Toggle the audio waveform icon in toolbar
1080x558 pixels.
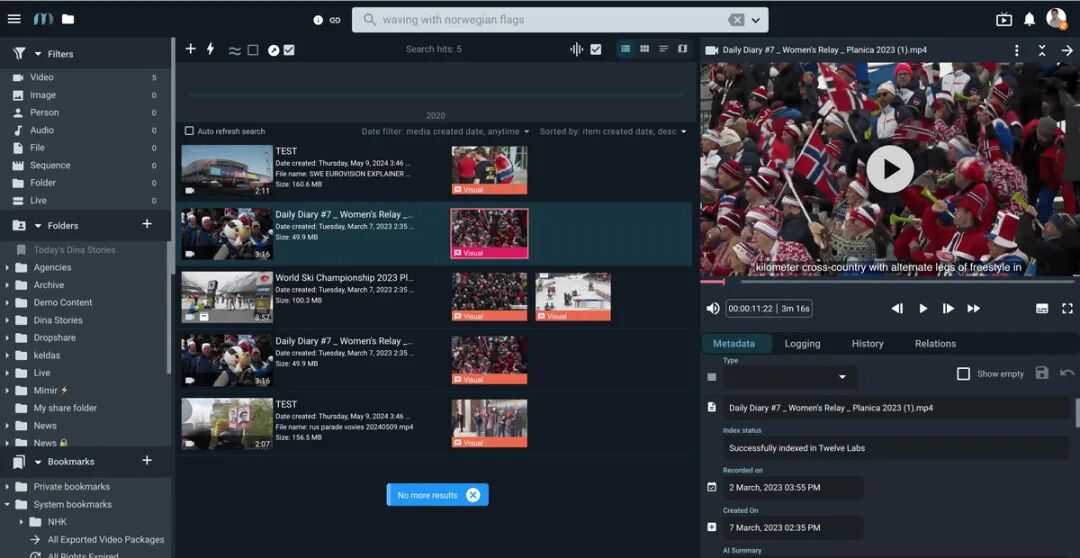(x=576, y=49)
